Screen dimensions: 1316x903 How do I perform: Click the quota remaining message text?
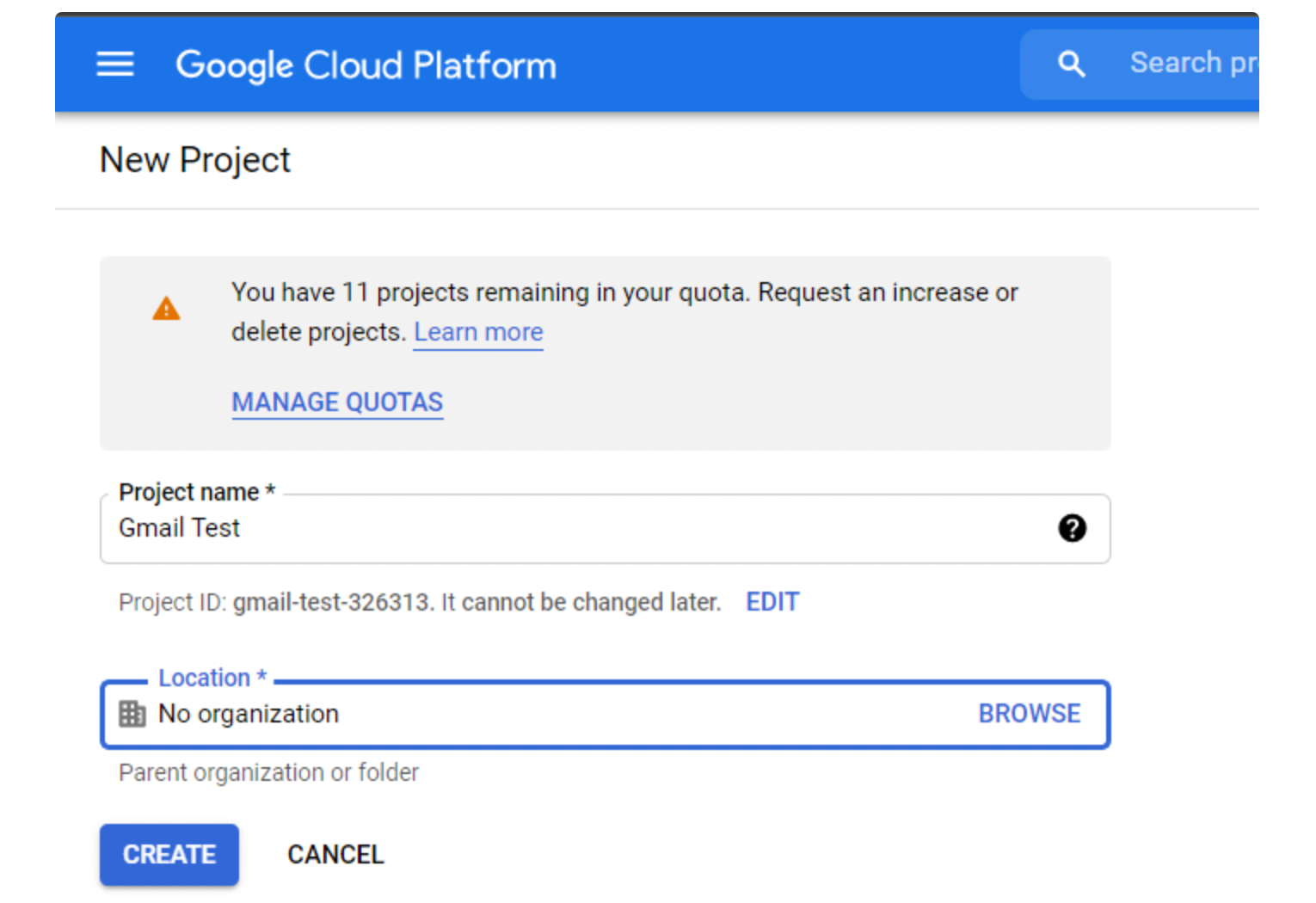[624, 312]
